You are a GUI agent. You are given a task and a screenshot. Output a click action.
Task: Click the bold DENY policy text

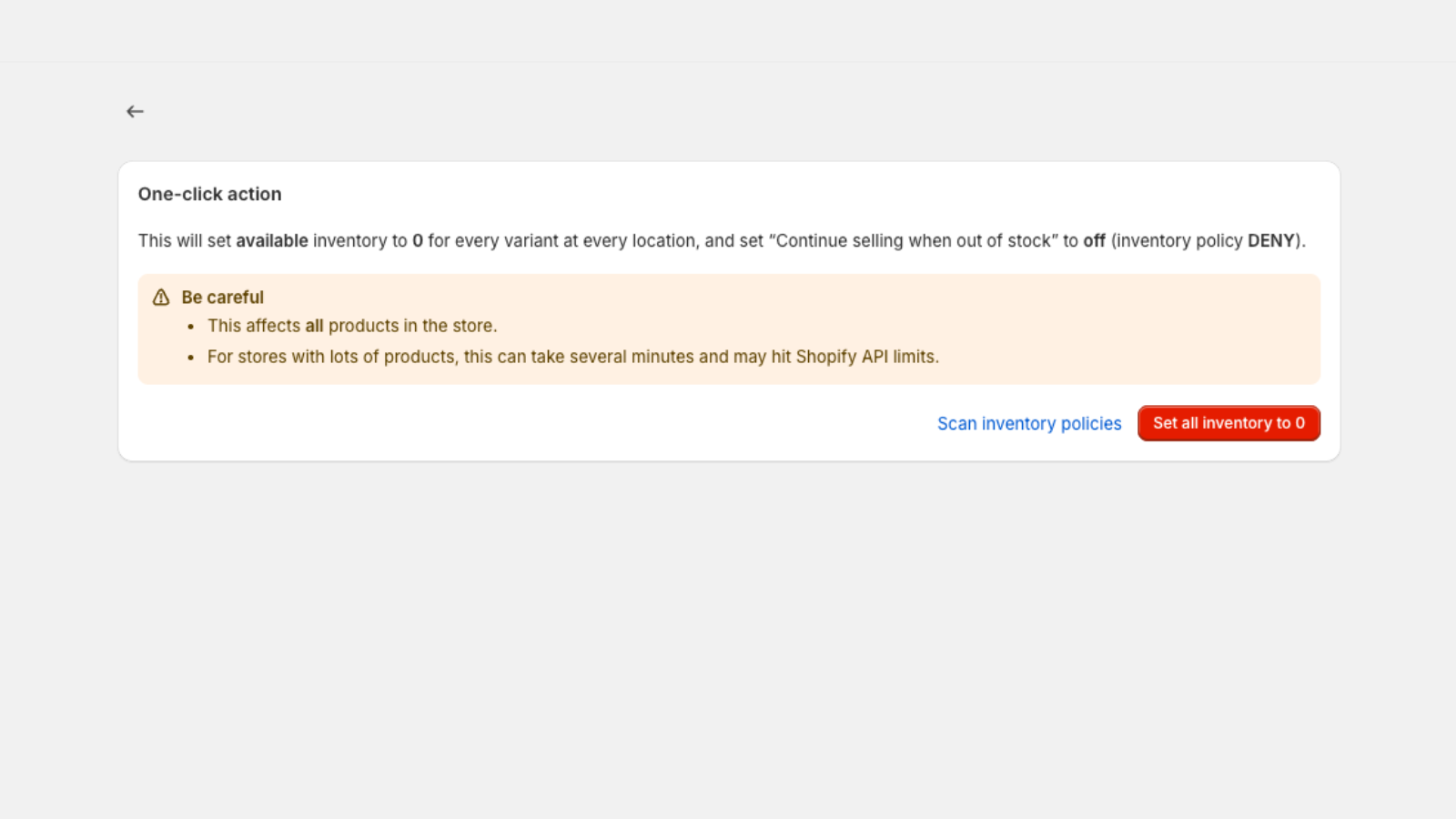[1271, 241]
